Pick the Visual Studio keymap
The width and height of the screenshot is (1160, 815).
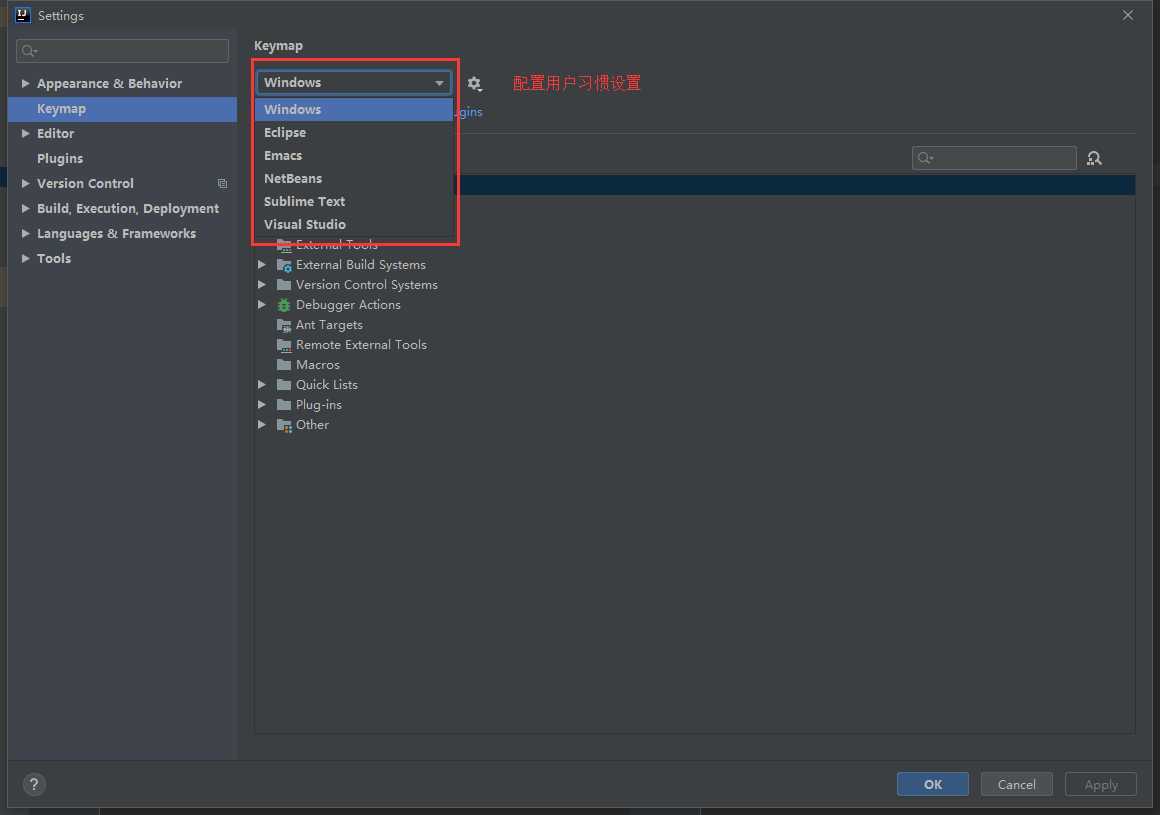354,224
